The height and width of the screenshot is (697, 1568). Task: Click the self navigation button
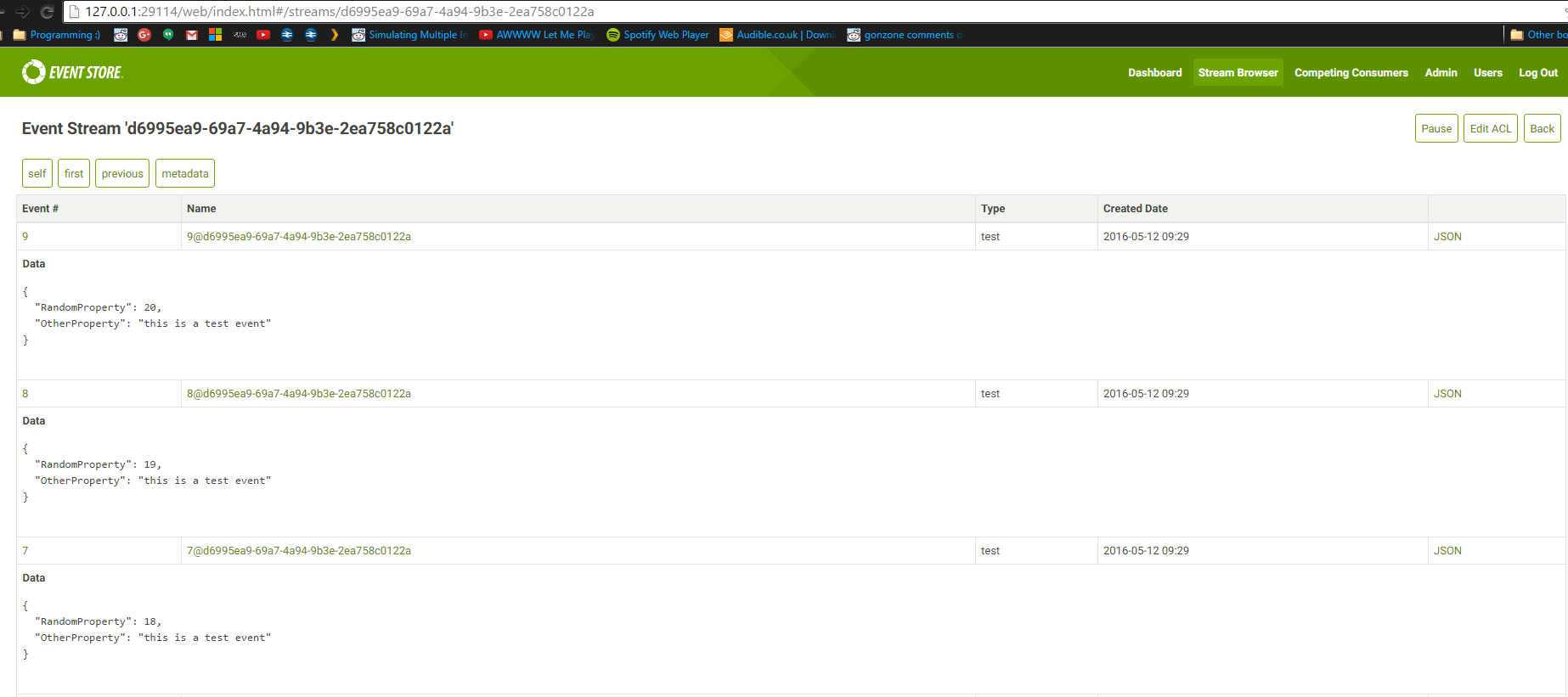[x=37, y=173]
